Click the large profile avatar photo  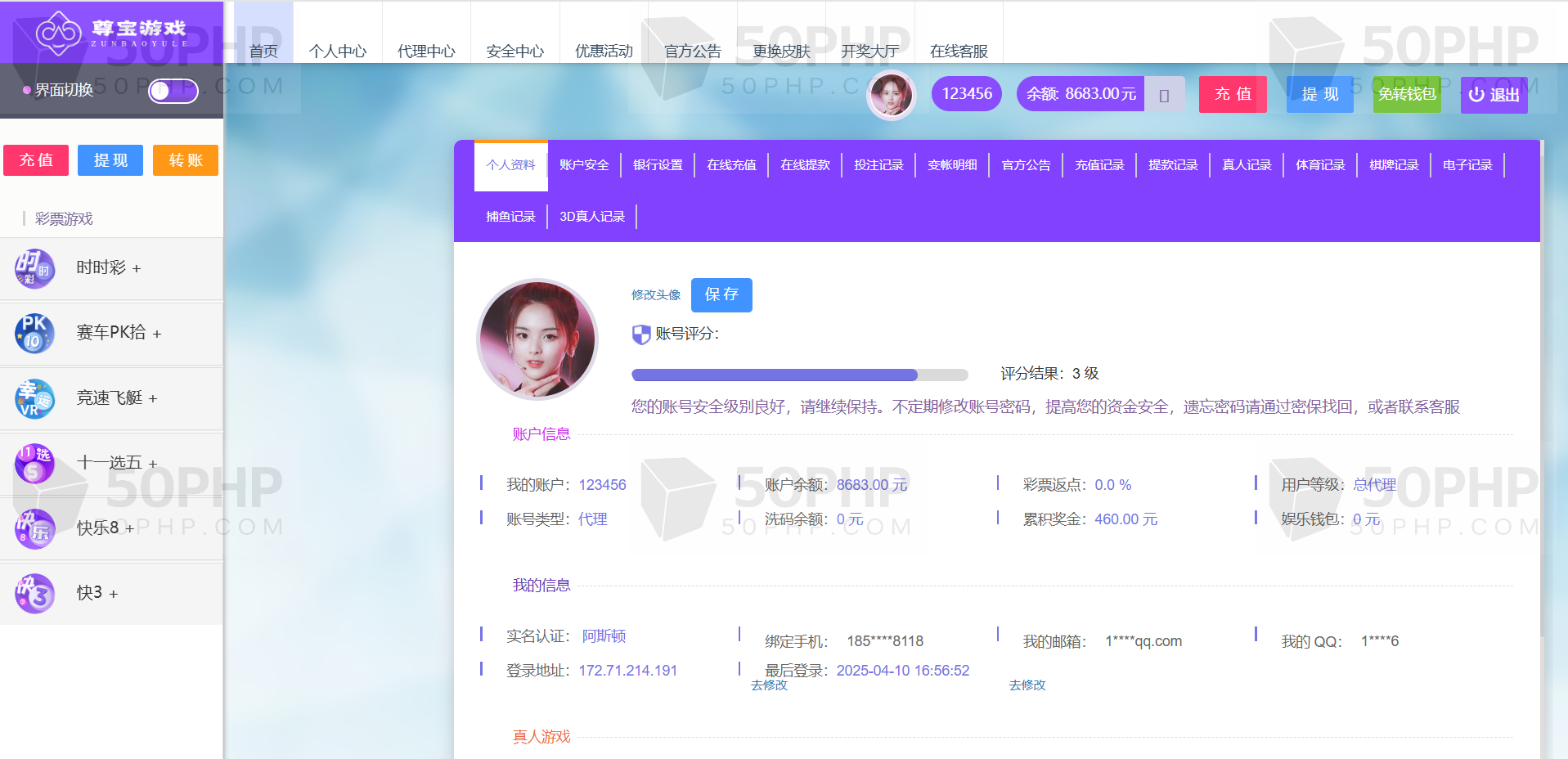pos(537,339)
